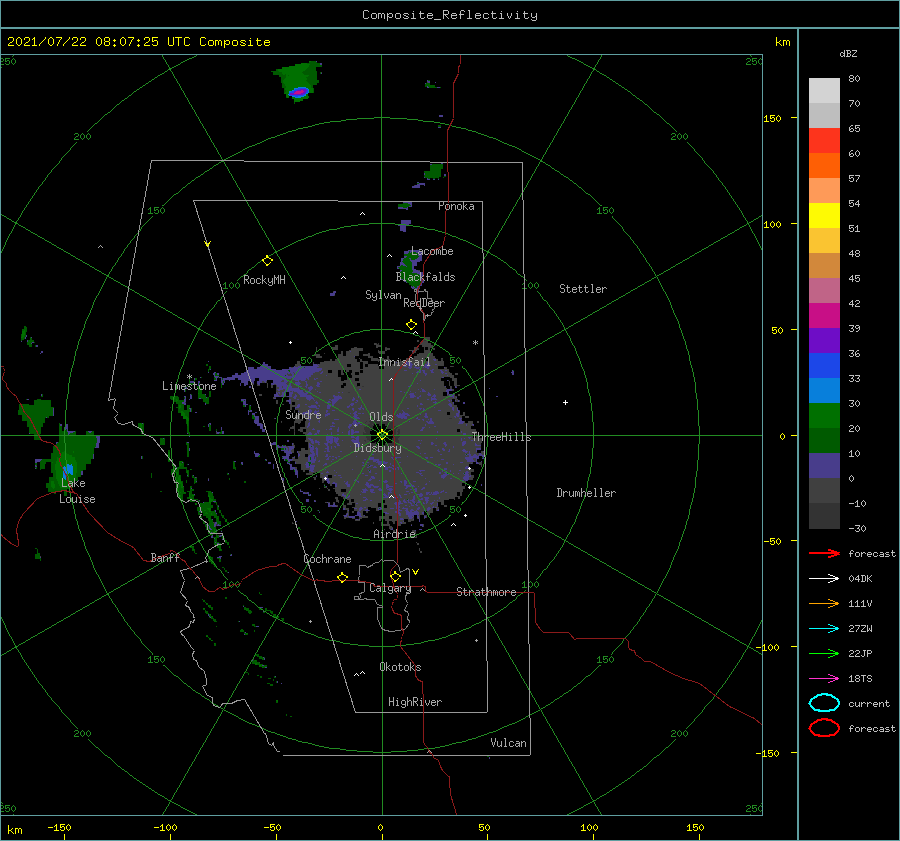The width and height of the screenshot is (900, 841).
Task: Click the Strathmore city label
Action: [486, 592]
